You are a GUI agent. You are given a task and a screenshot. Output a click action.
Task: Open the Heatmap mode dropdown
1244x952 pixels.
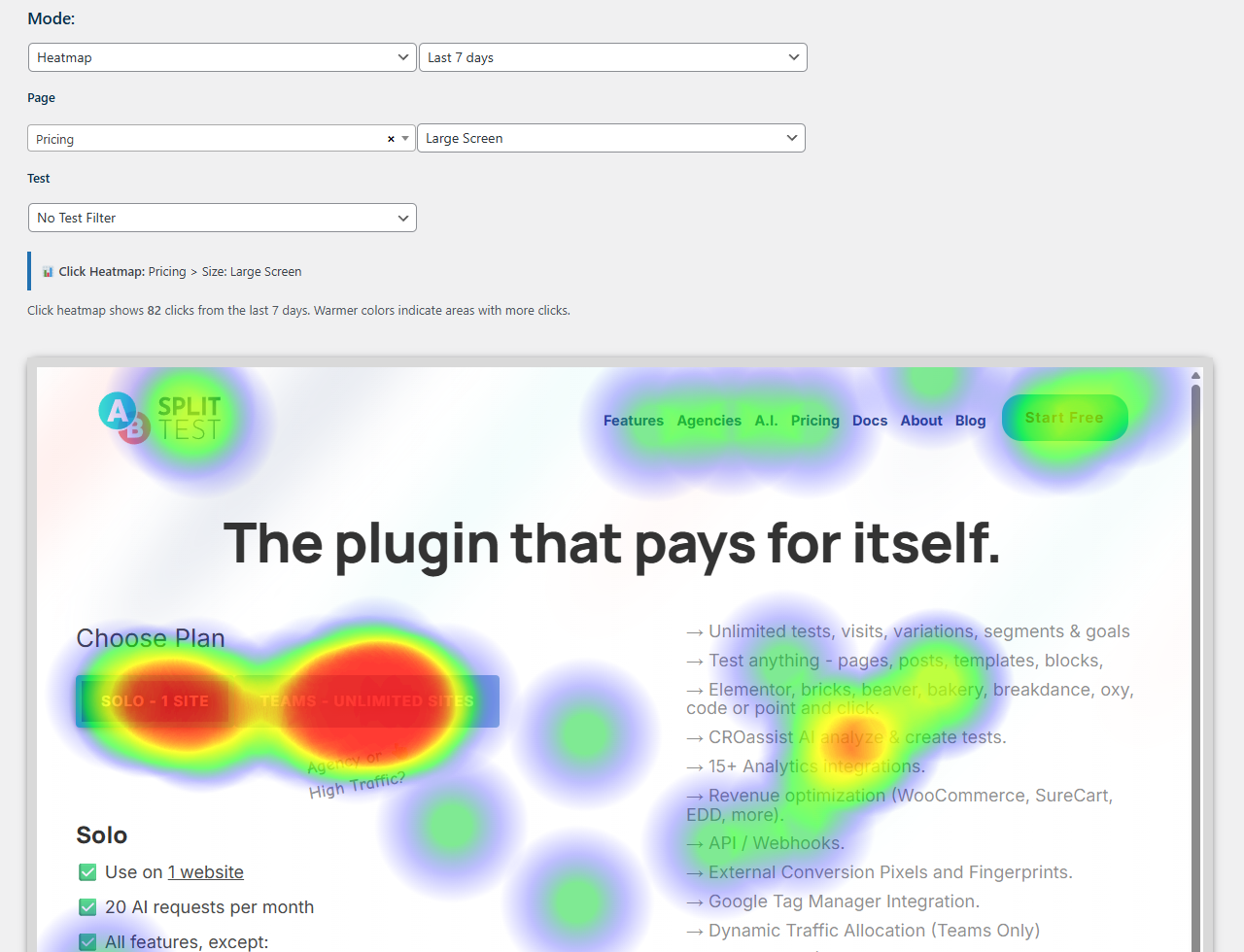[223, 57]
